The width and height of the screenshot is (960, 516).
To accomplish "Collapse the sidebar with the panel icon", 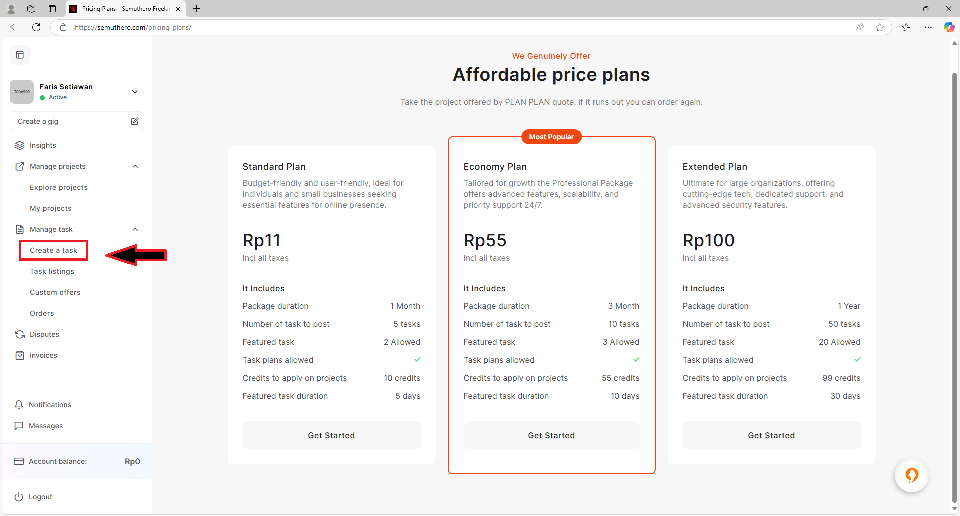I will click(x=20, y=54).
